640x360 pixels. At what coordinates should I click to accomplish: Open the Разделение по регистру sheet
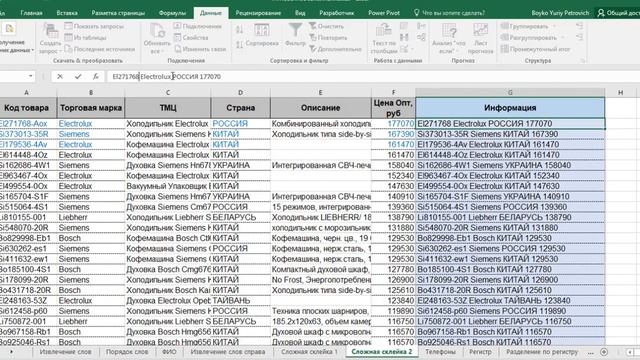coord(542,352)
